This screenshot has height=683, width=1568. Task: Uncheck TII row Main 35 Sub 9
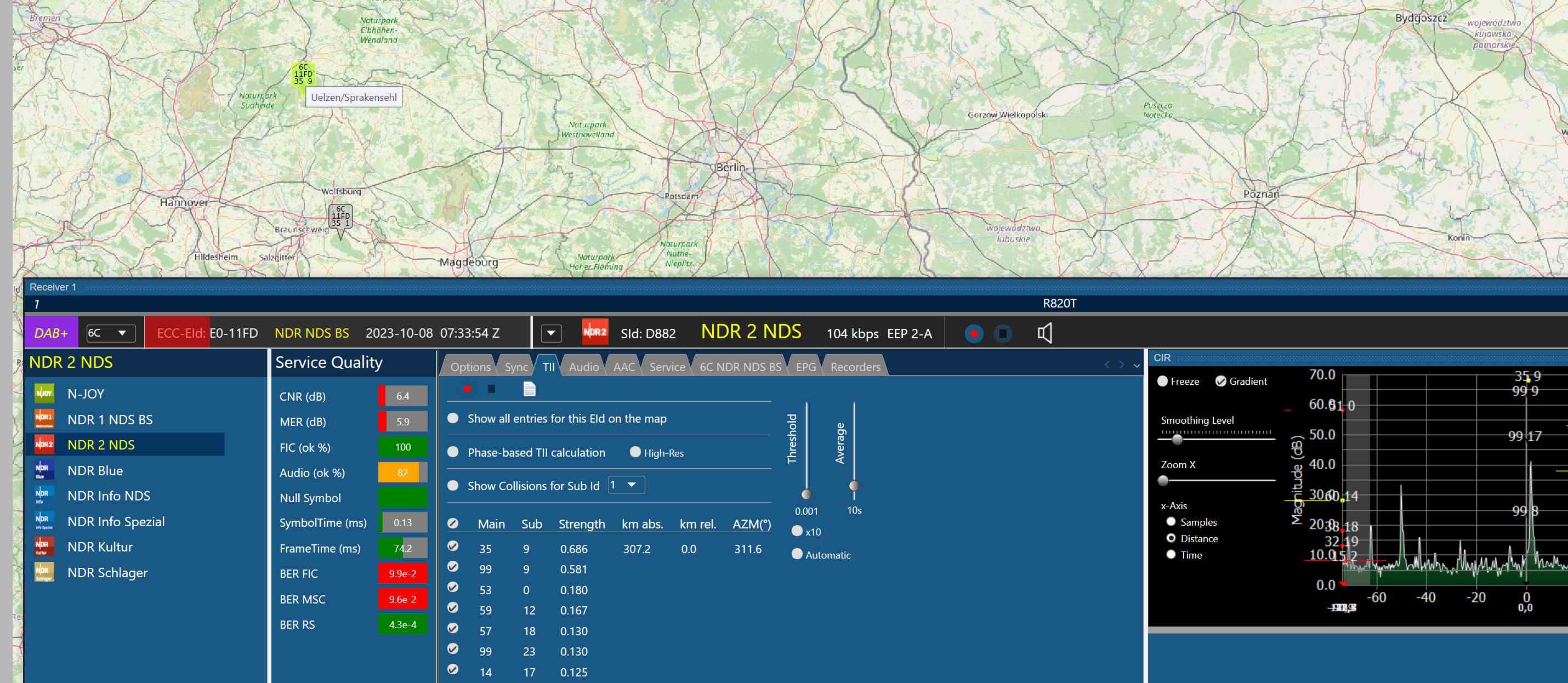click(453, 546)
